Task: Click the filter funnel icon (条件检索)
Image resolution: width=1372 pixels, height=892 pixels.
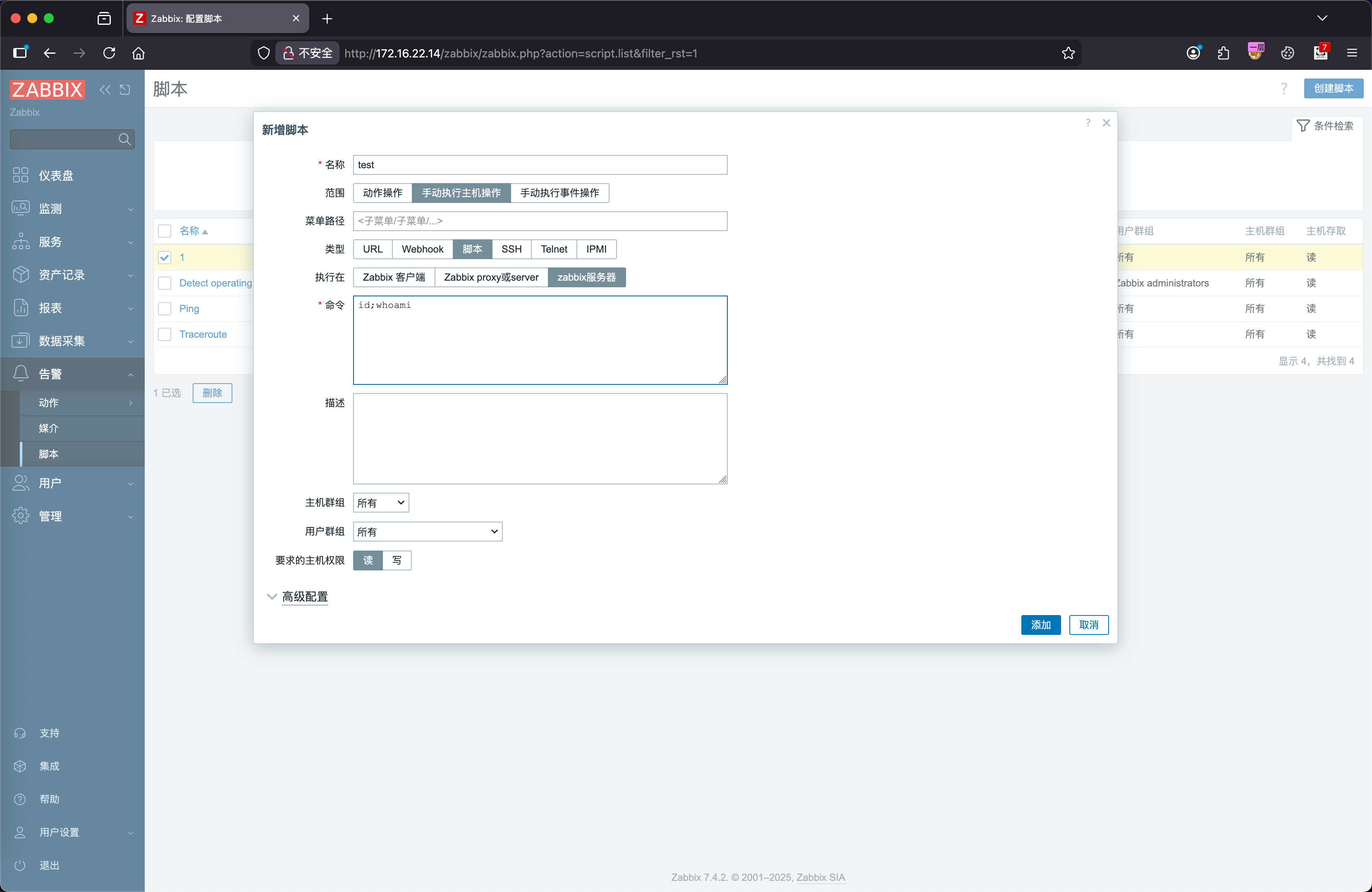Action: point(1302,126)
